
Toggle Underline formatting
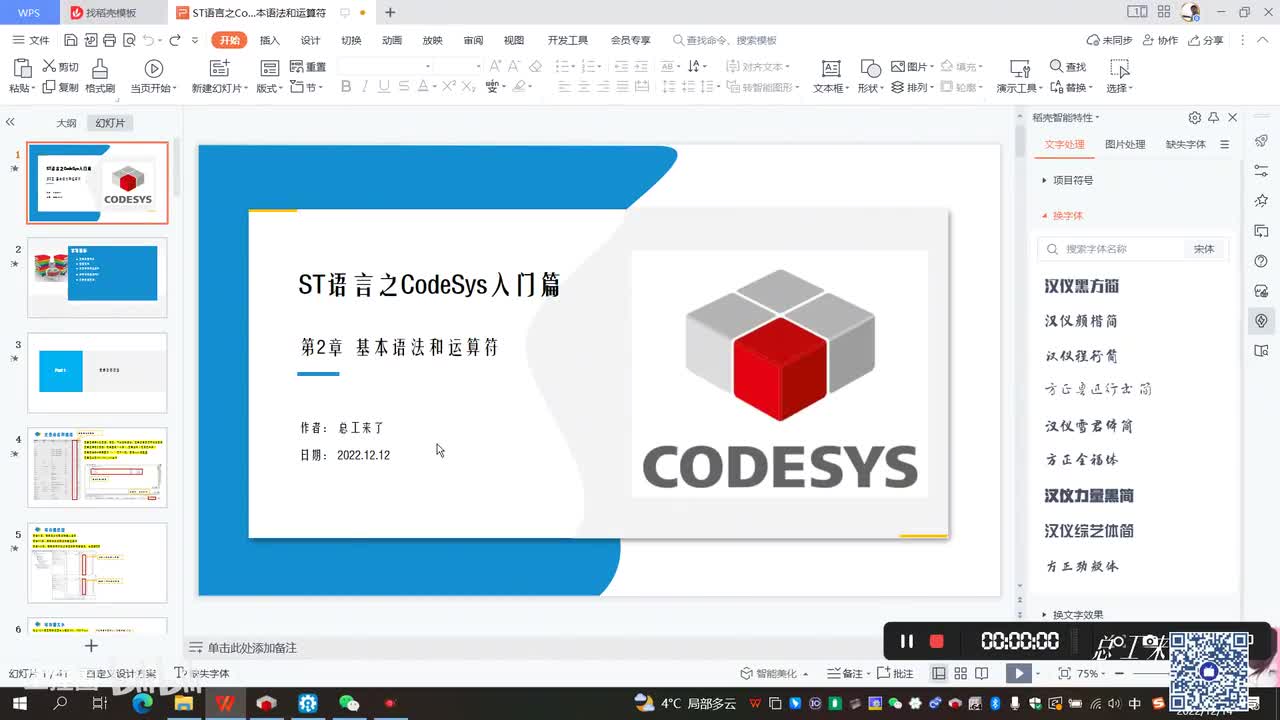tap(384, 87)
